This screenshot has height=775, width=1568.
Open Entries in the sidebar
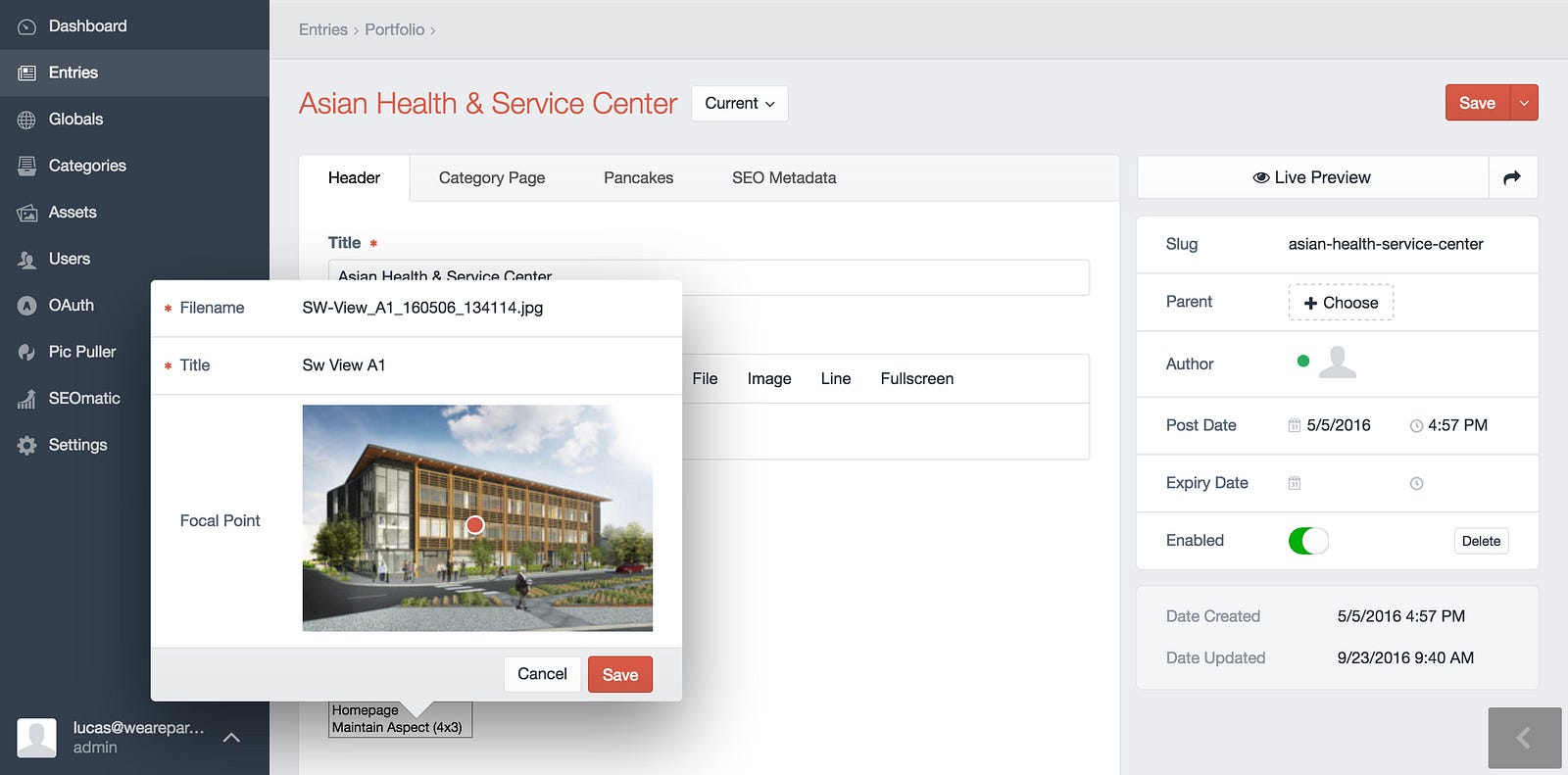tap(134, 73)
